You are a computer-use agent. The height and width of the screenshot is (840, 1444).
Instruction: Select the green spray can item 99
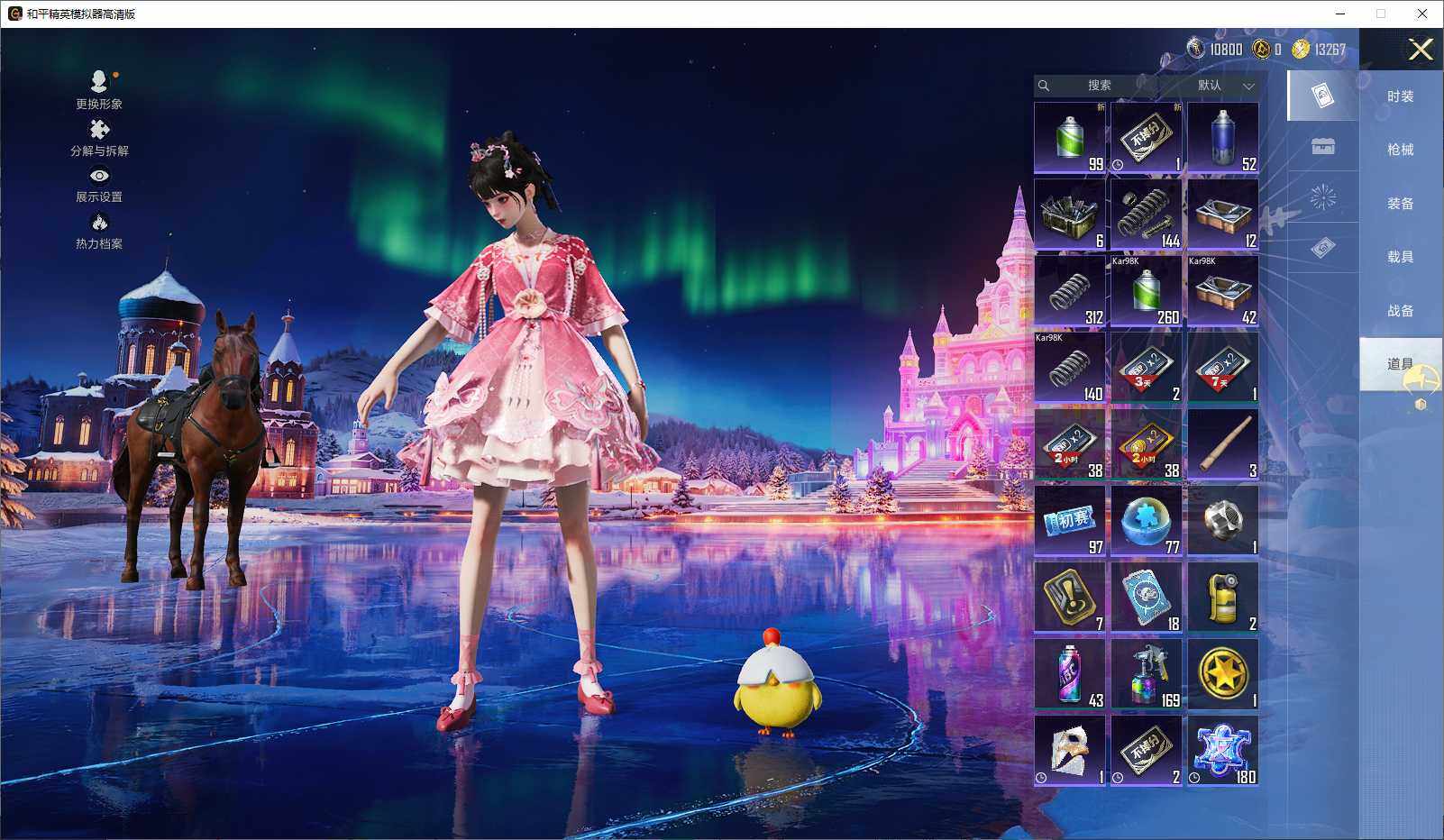click(1070, 137)
